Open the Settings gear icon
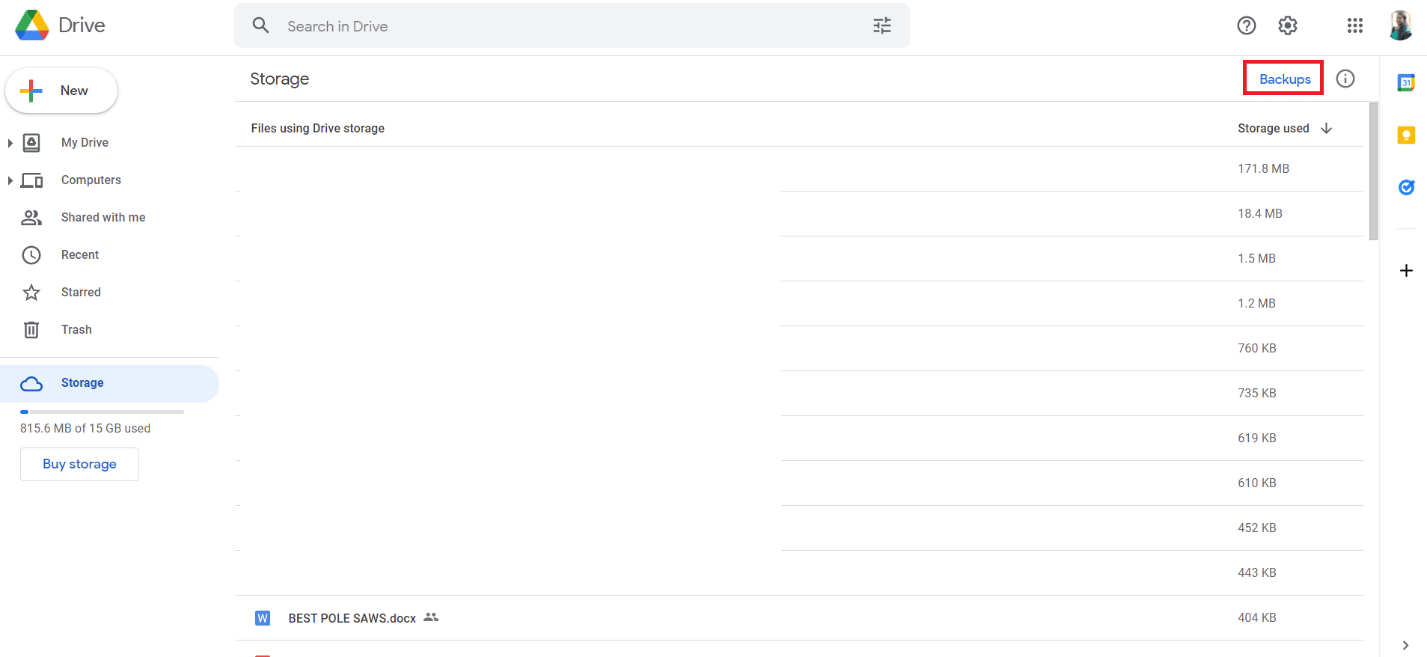Image resolution: width=1427 pixels, height=657 pixels. (1288, 26)
